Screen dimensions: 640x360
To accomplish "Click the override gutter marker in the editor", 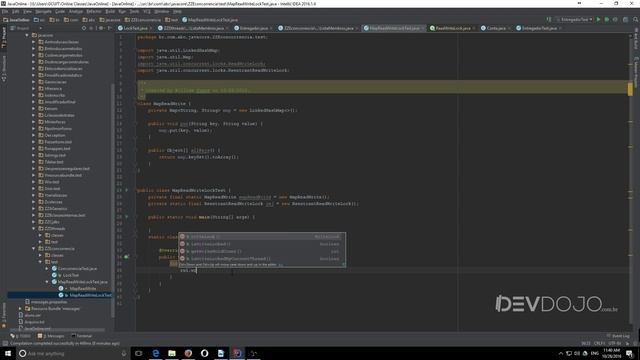I will (127, 257).
